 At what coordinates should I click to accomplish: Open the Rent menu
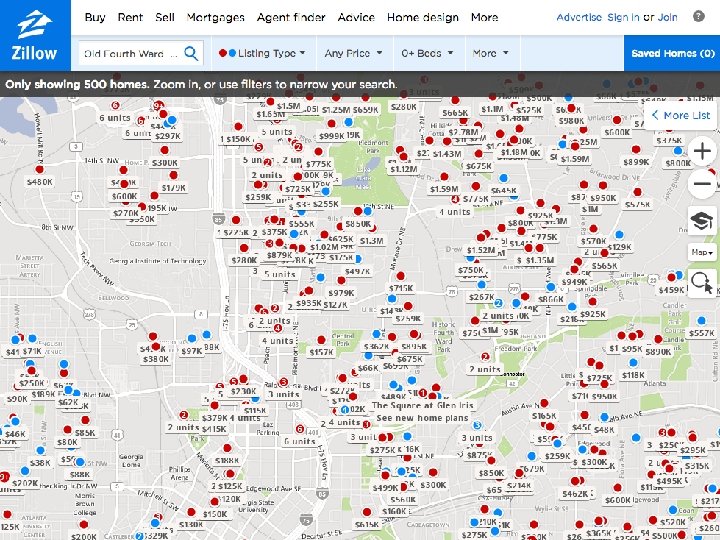130,17
